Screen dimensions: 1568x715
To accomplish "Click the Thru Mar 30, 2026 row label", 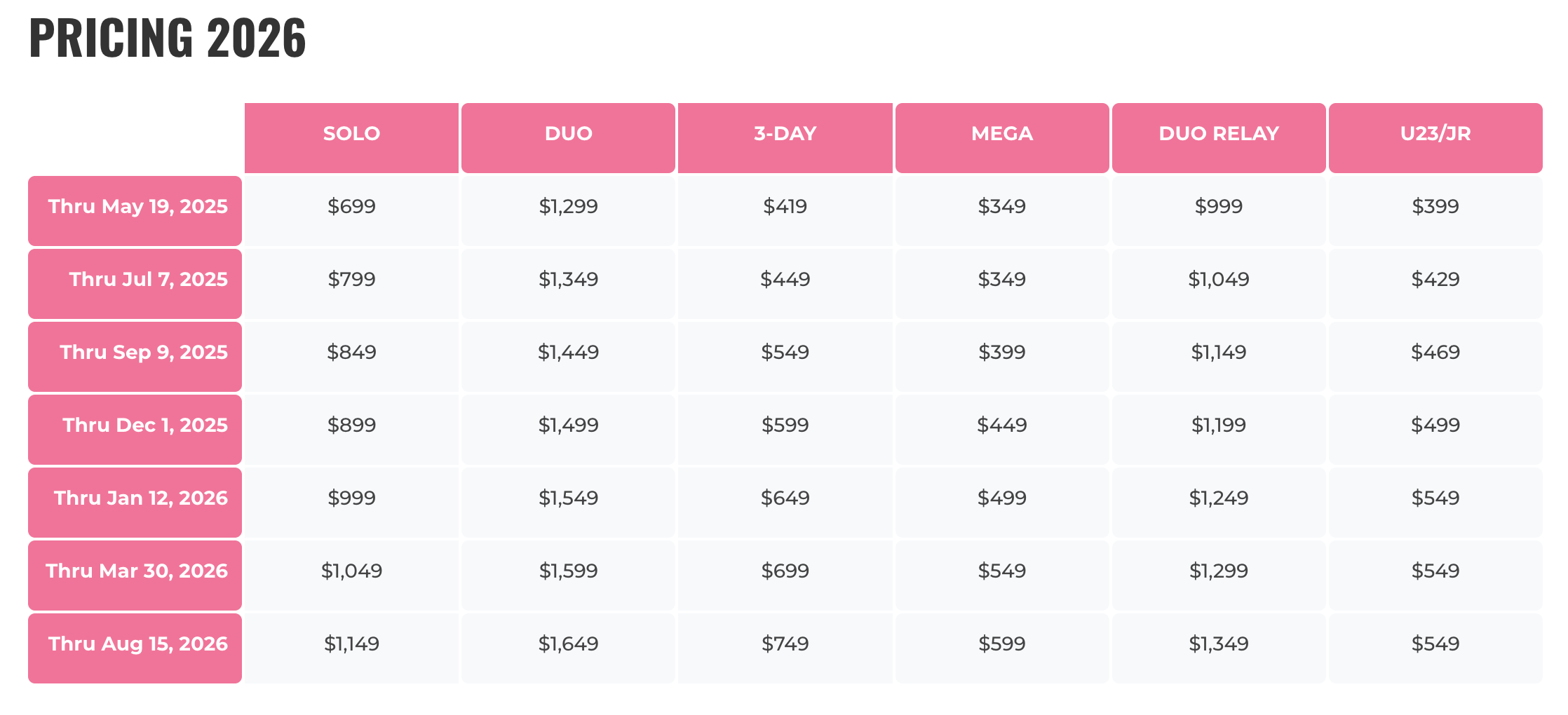I will 137,571.
